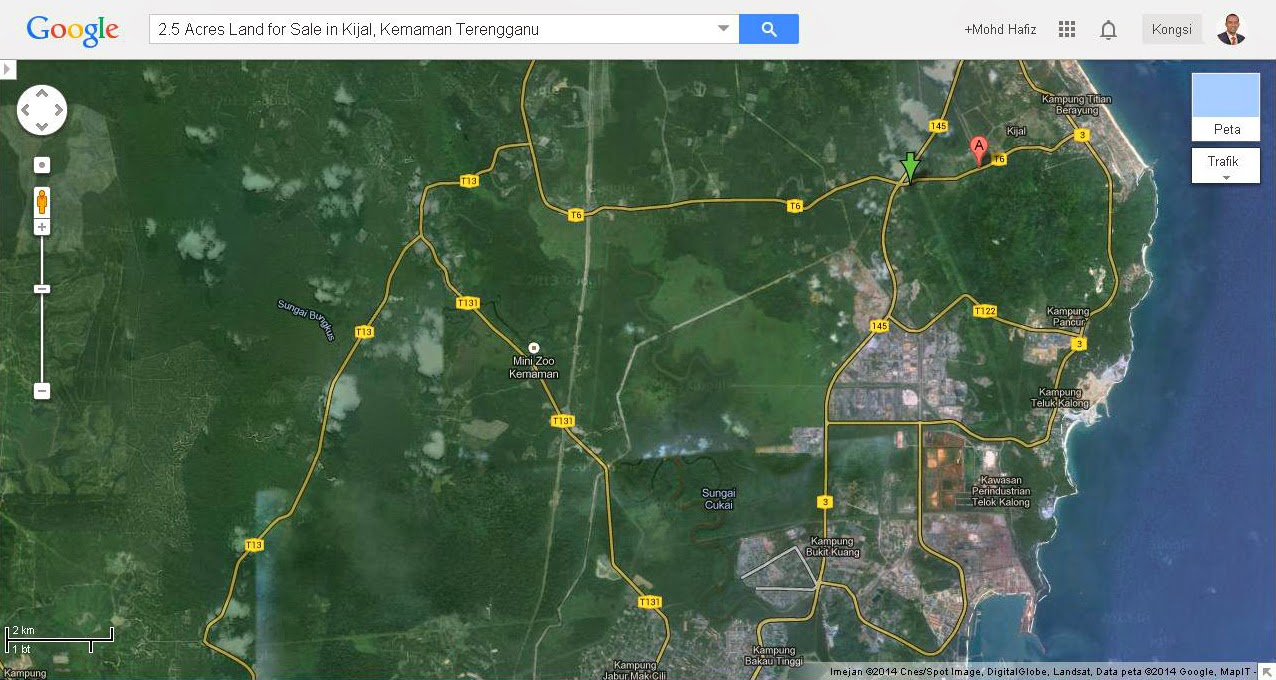Image resolution: width=1276 pixels, height=680 pixels.
Task: Click the 45-degree imagery tilt icon below compass
Action: click(41, 164)
